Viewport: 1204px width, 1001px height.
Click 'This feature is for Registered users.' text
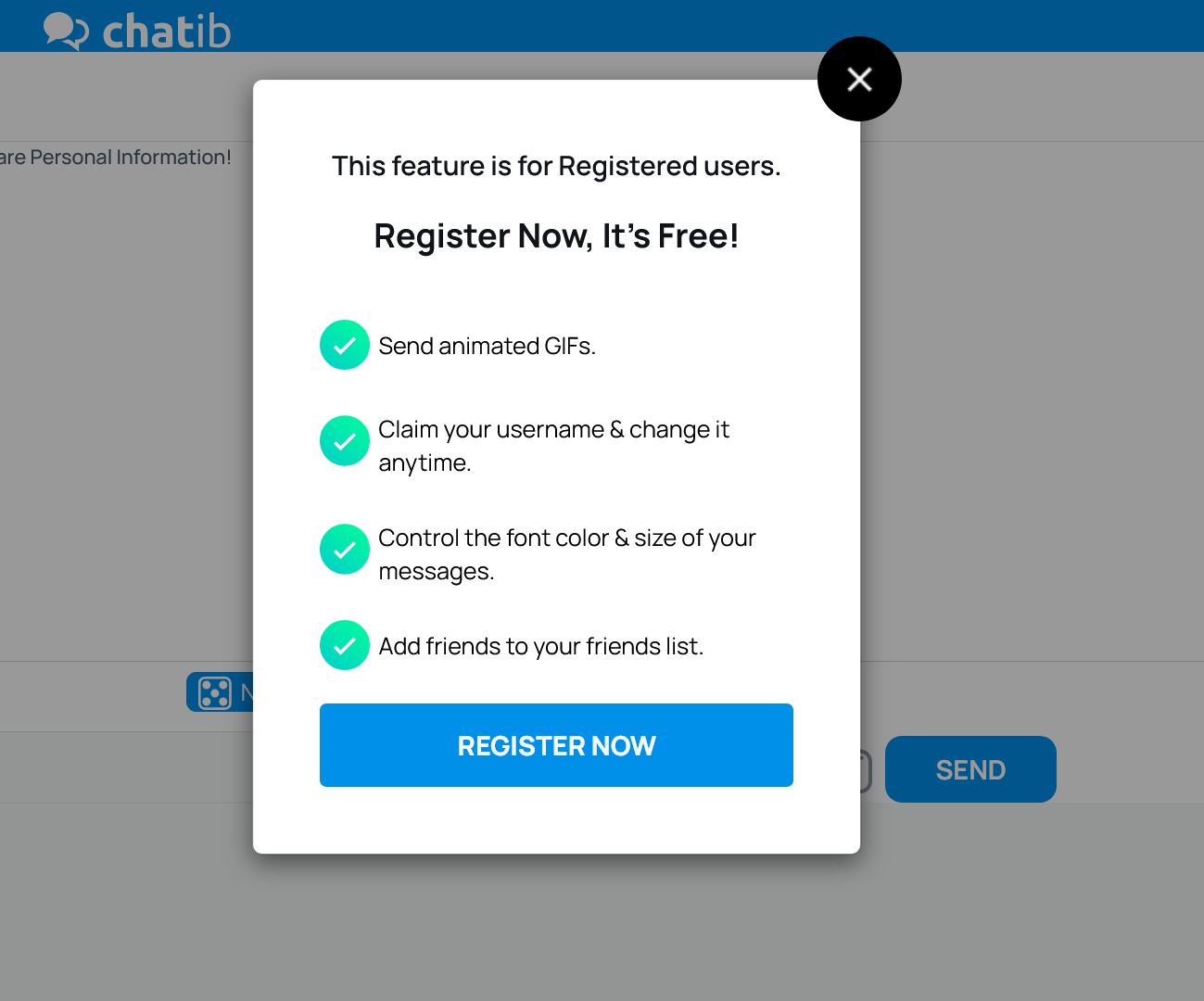tap(556, 166)
